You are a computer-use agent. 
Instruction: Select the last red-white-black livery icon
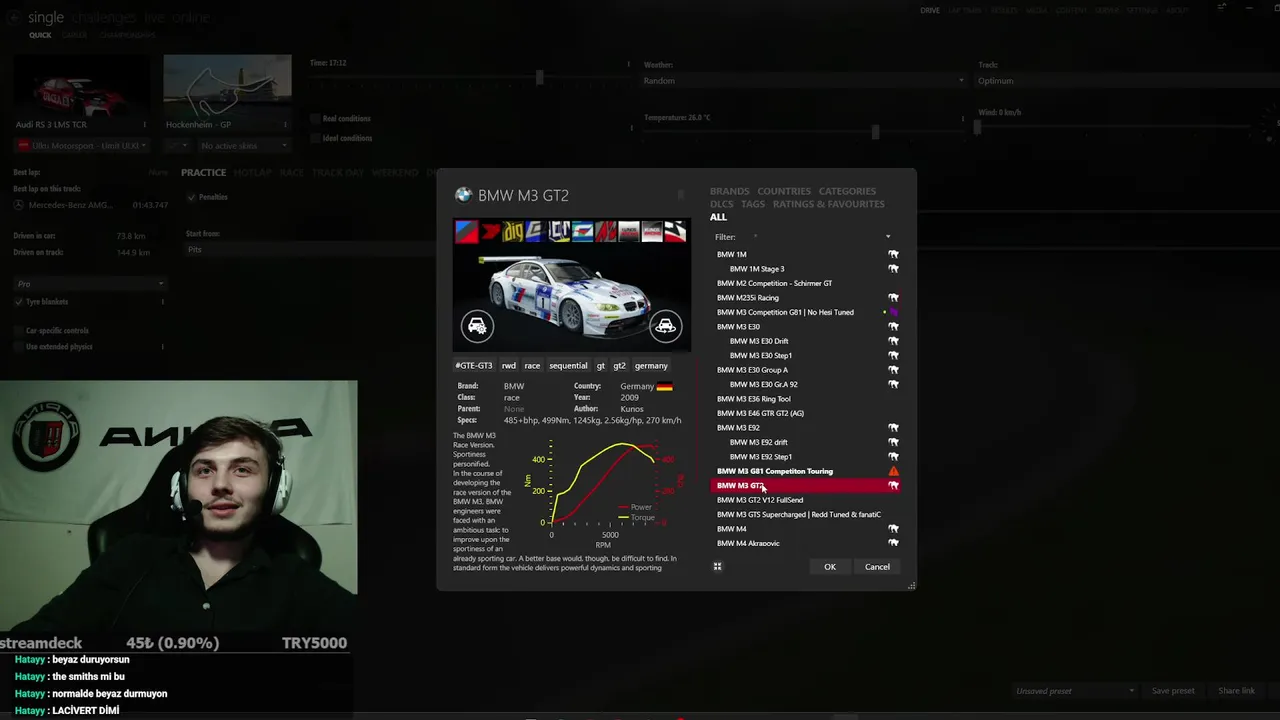(x=676, y=232)
